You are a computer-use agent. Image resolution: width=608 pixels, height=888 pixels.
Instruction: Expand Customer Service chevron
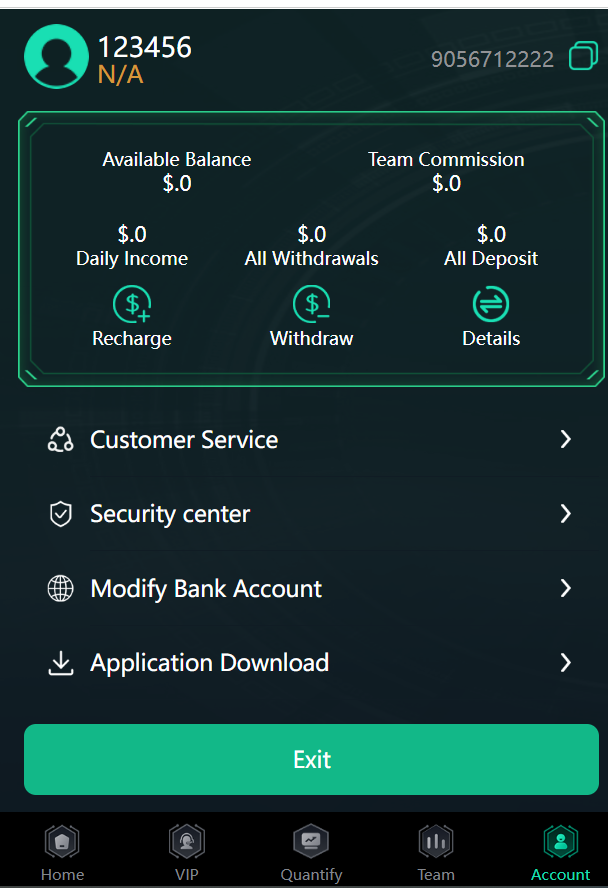(566, 440)
